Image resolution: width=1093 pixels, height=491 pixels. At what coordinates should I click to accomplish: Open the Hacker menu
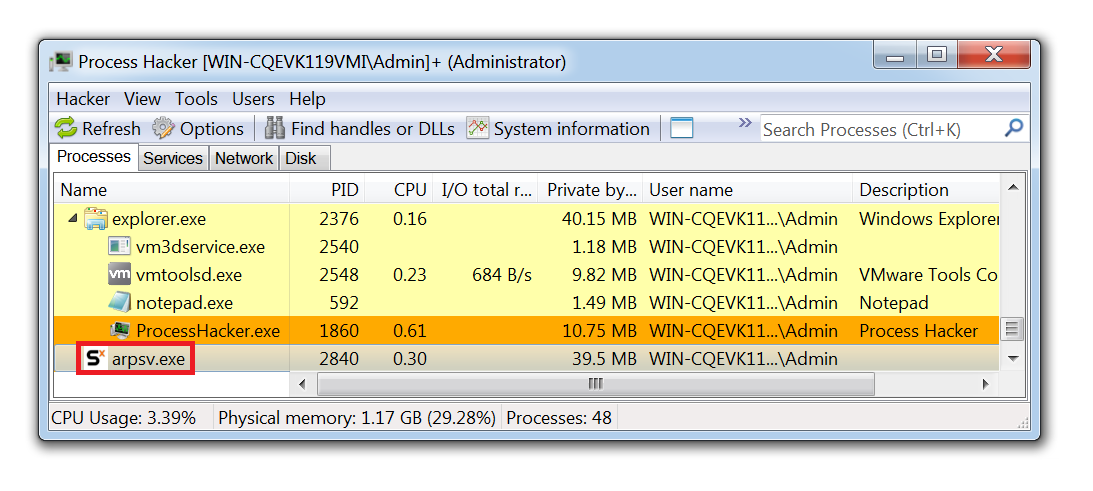[83, 99]
